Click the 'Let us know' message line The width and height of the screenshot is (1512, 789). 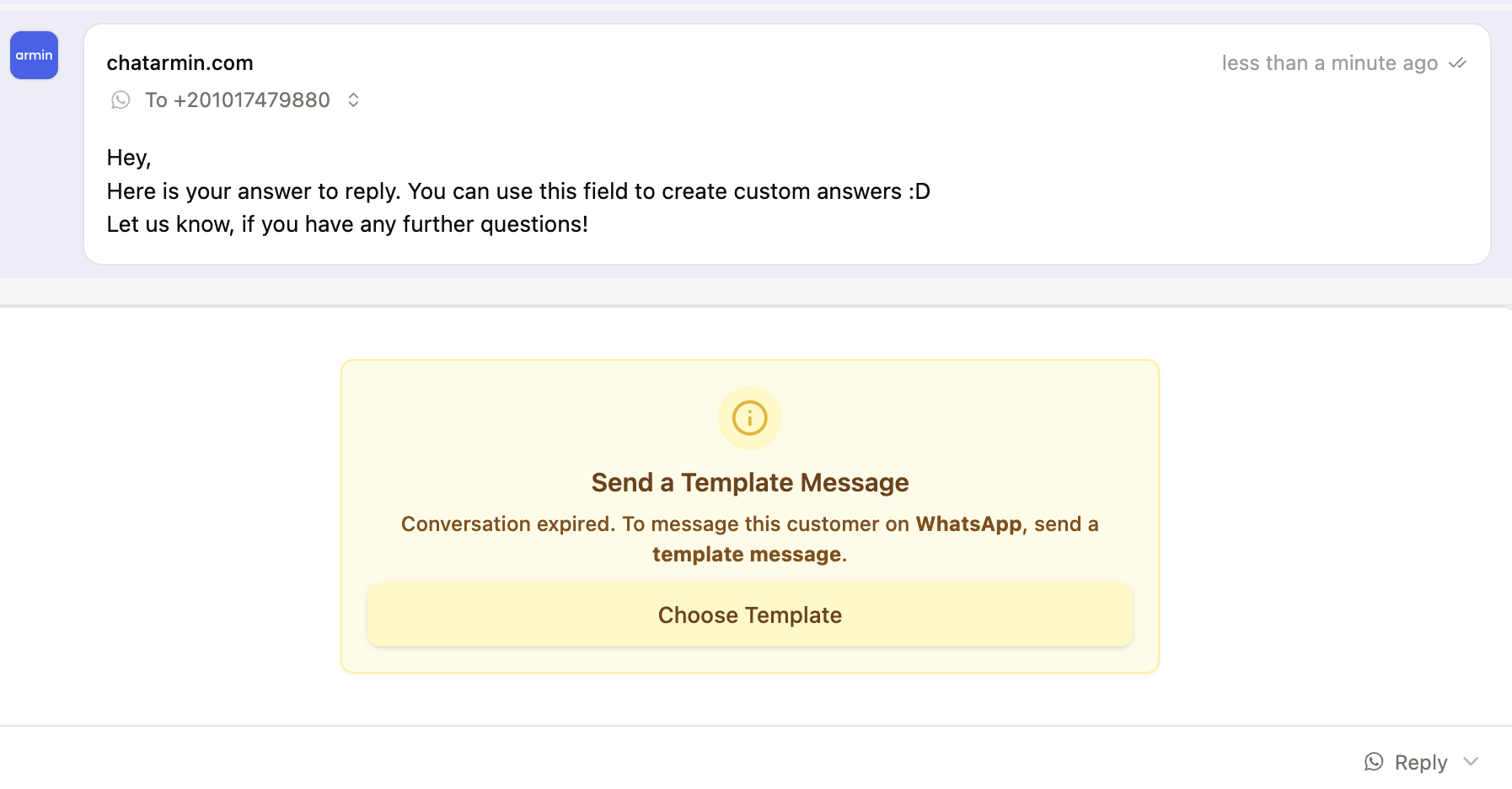coord(347,224)
